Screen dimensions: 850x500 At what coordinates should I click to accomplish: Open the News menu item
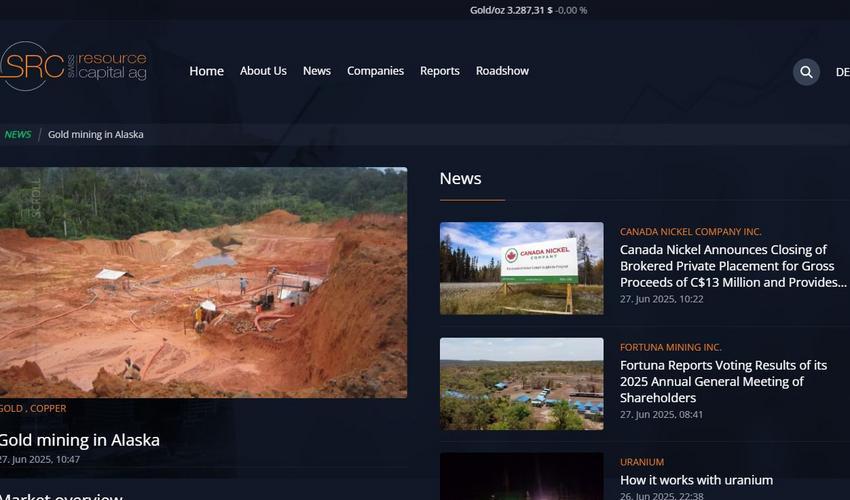point(317,71)
